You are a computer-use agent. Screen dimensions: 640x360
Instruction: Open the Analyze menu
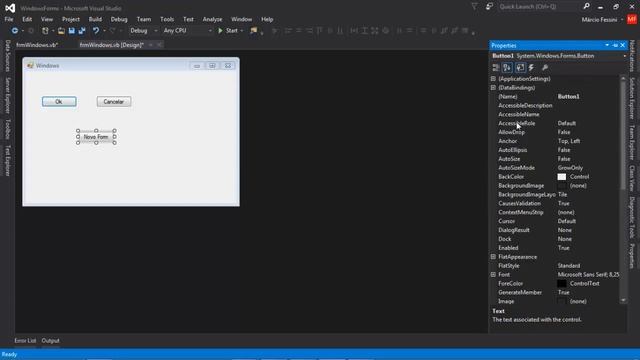click(x=212, y=19)
